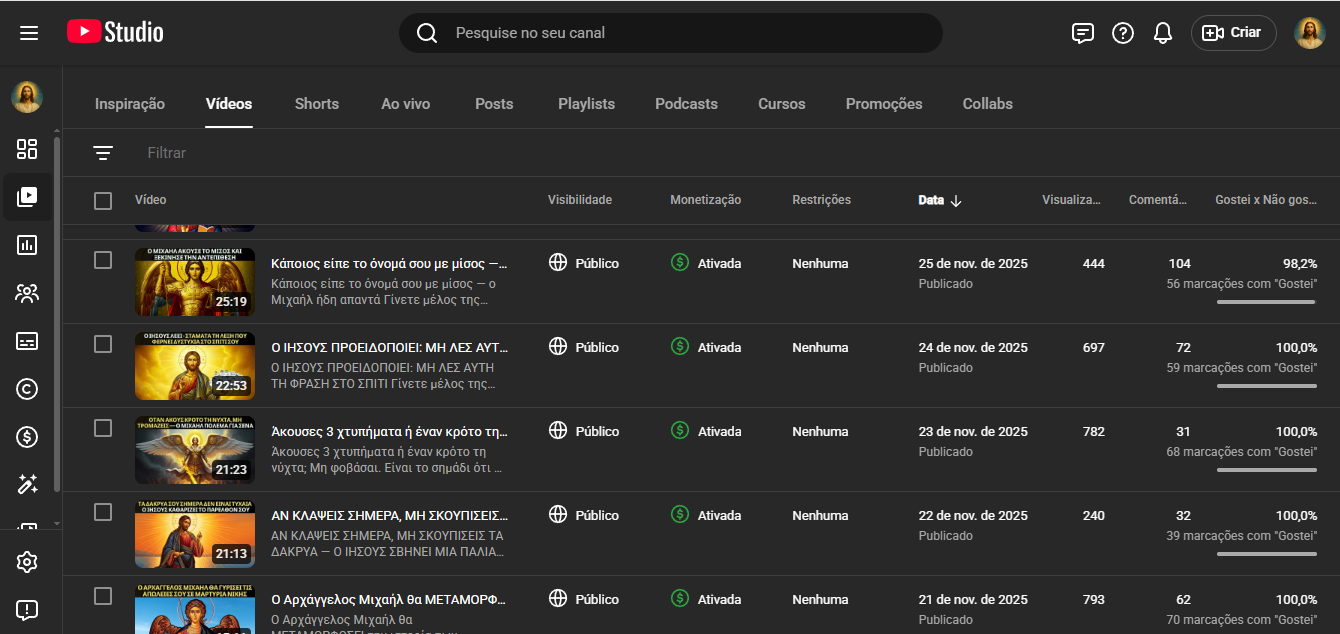The height and width of the screenshot is (634, 1340).
Task: Open Earn monetization dollar sidebar icon
Action: pos(27,437)
